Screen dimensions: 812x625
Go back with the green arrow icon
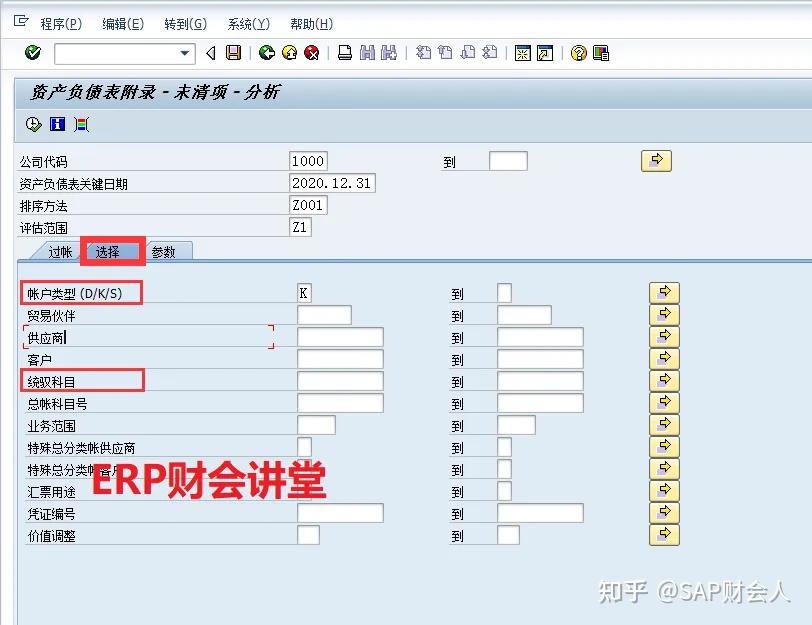coord(267,53)
